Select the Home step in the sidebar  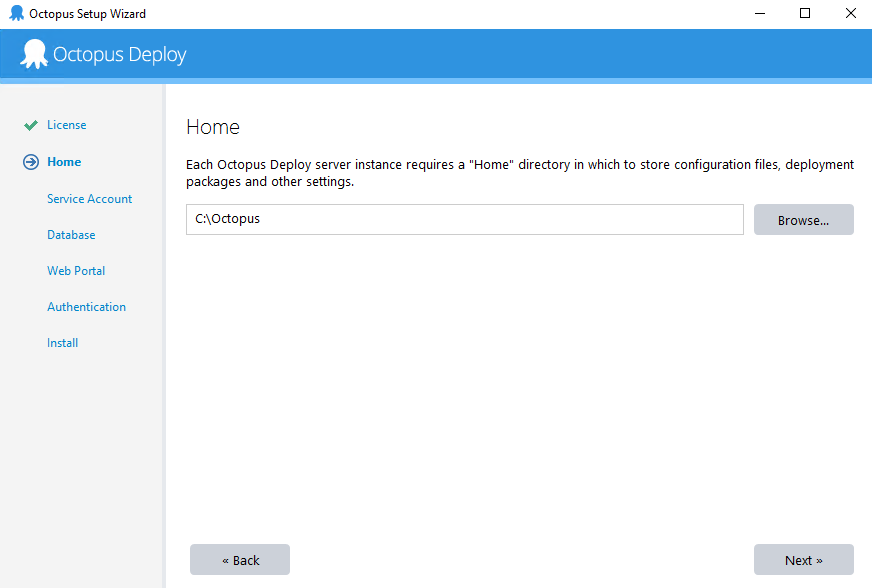point(64,162)
